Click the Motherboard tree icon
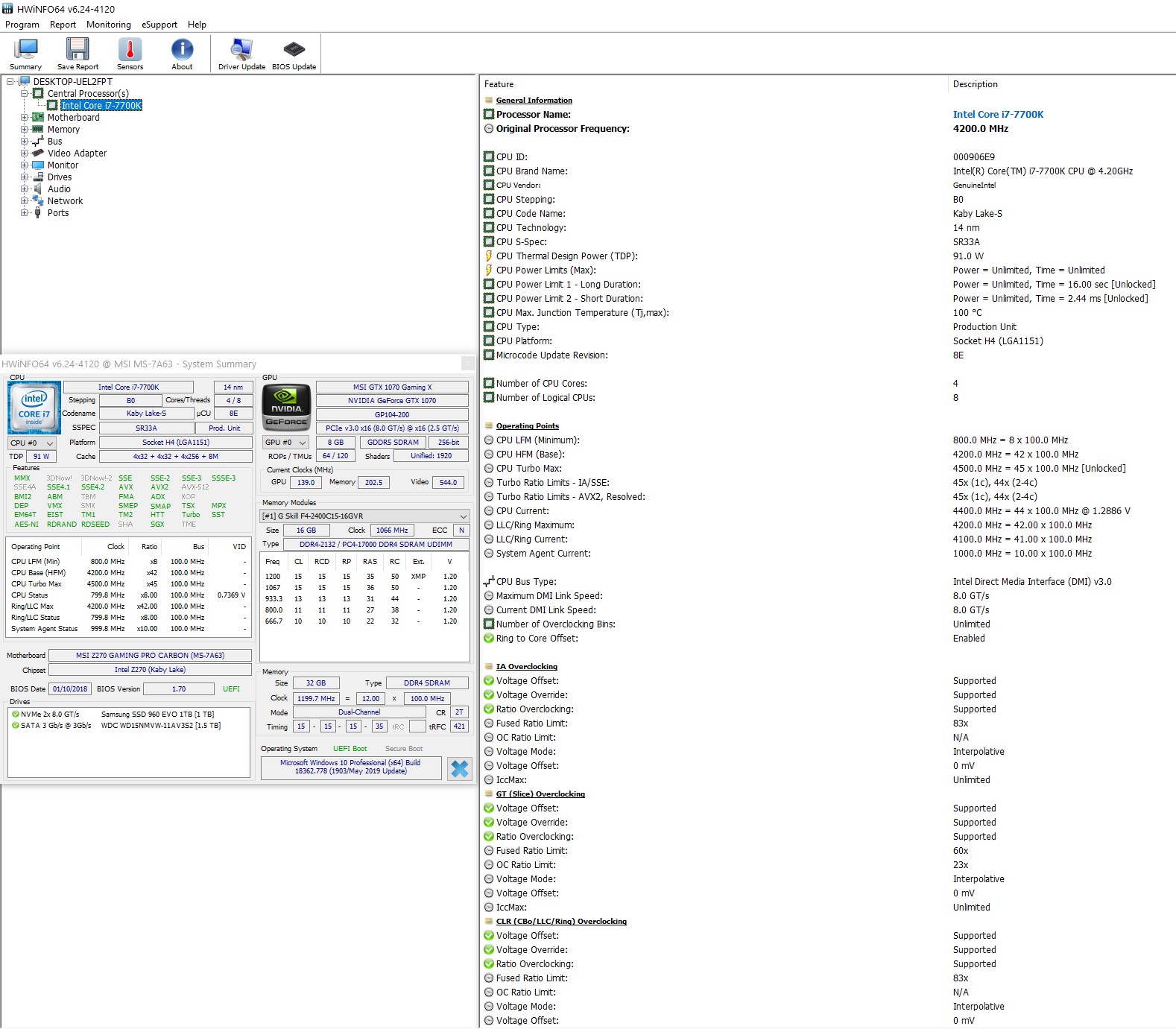 pyautogui.click(x=38, y=118)
